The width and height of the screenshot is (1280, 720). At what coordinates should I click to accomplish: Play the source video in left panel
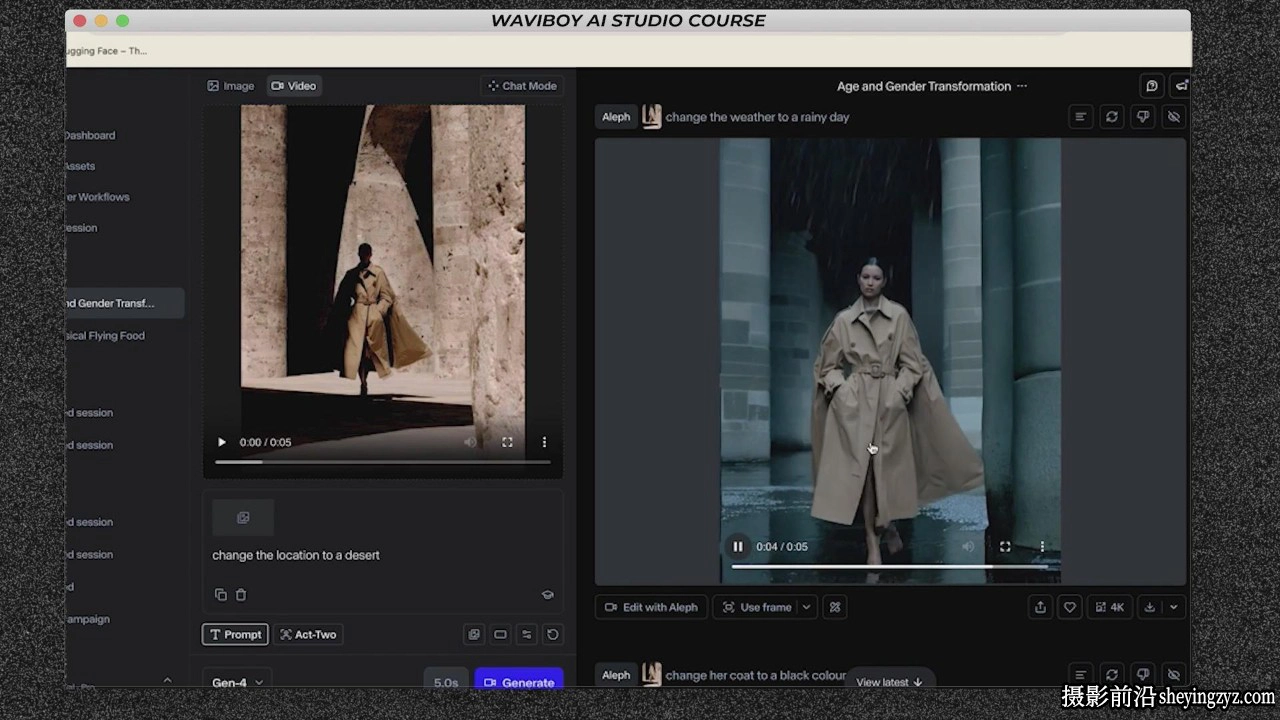222,442
